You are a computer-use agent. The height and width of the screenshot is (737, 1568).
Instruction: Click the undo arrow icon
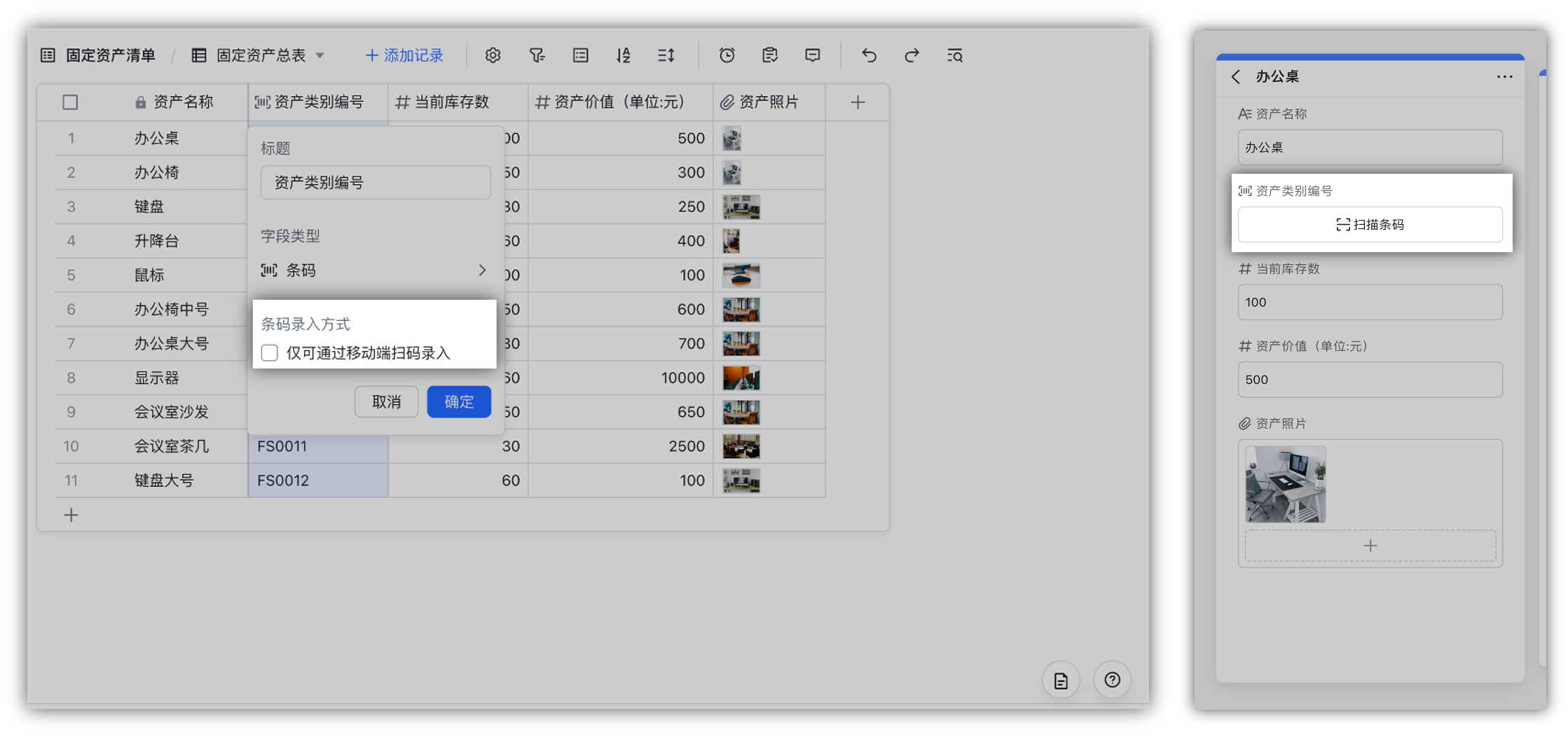pyautogui.click(x=869, y=55)
